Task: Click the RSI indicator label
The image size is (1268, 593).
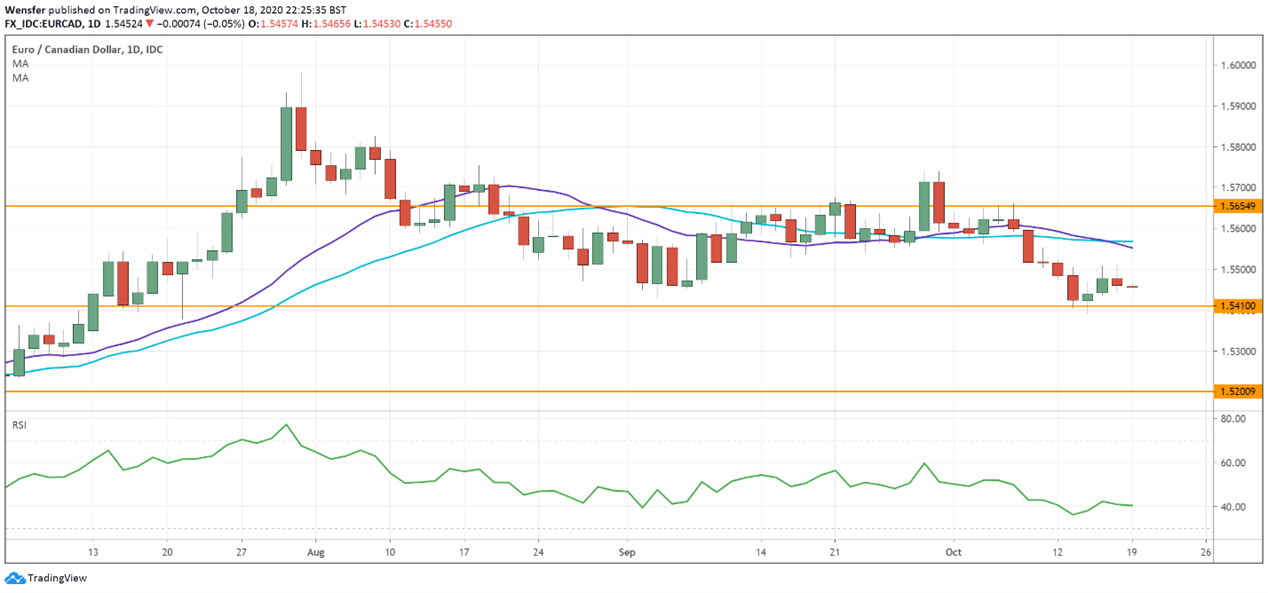Action: point(19,425)
